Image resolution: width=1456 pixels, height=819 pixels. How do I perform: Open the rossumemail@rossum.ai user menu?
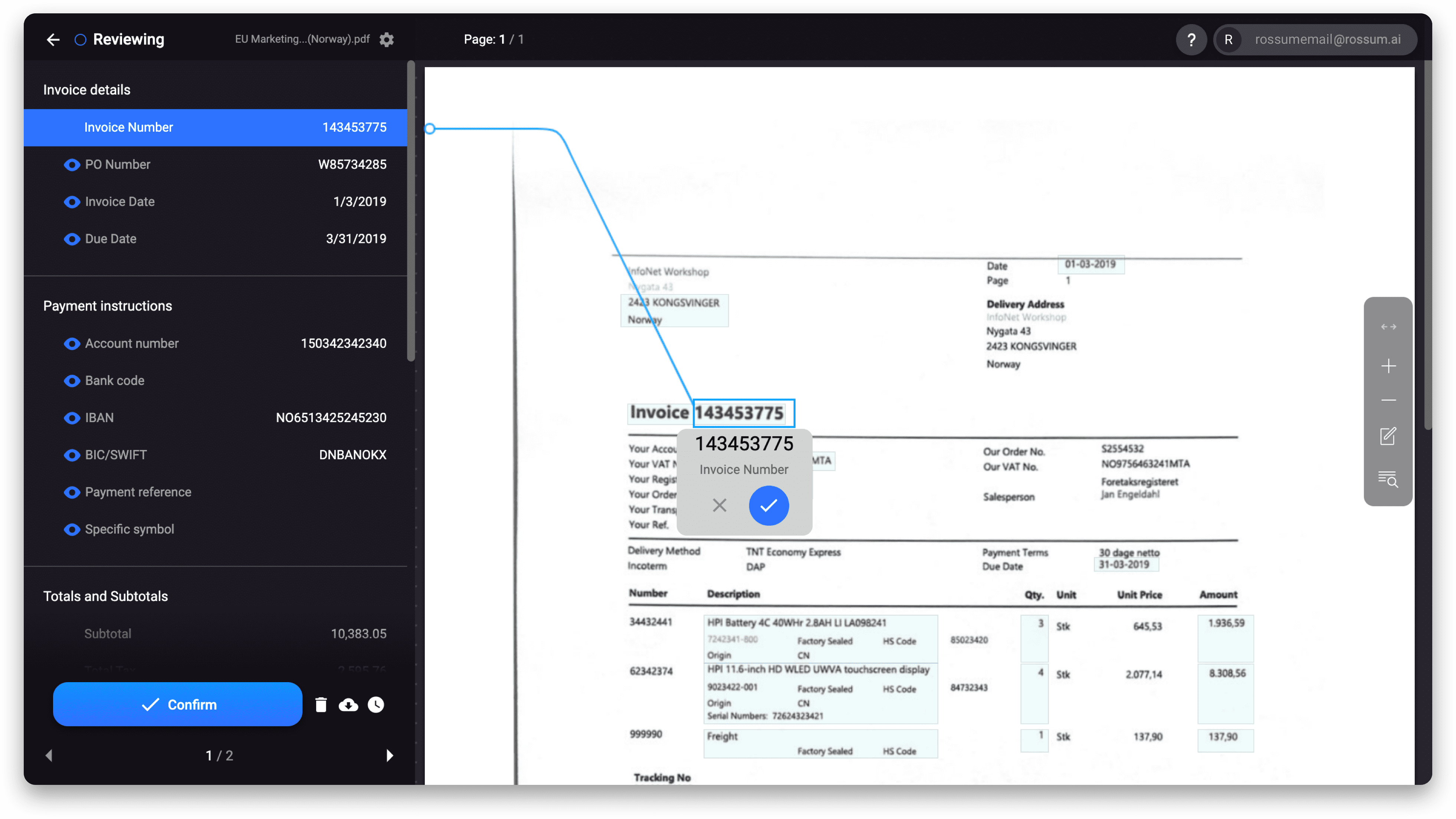click(x=1316, y=40)
